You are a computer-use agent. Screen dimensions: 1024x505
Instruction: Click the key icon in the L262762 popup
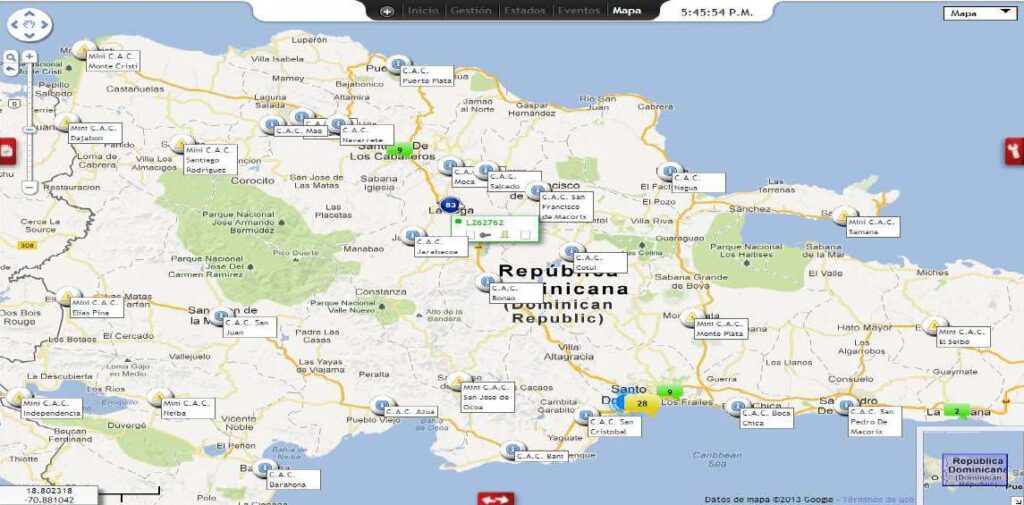point(487,234)
